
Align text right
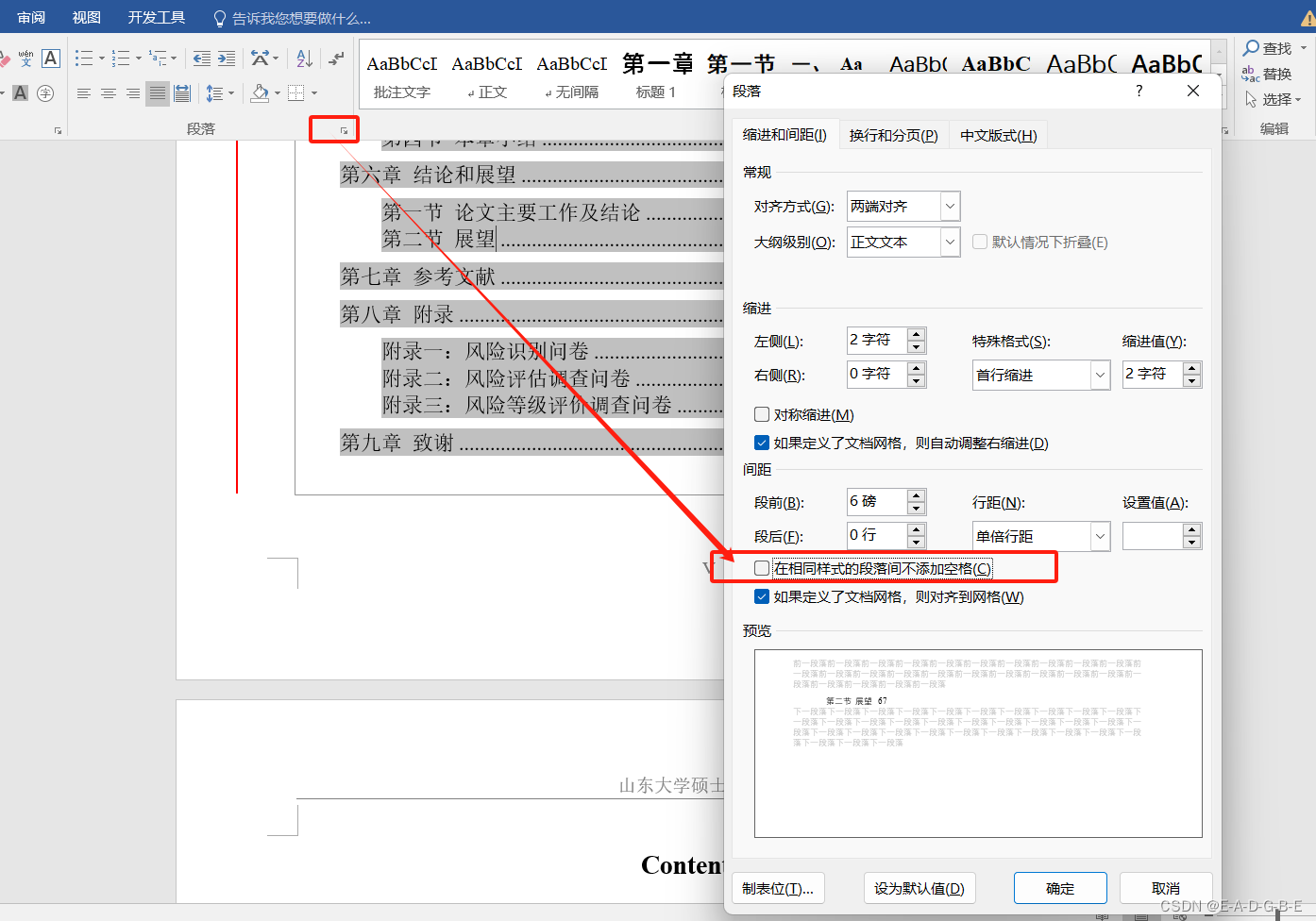click(x=133, y=92)
